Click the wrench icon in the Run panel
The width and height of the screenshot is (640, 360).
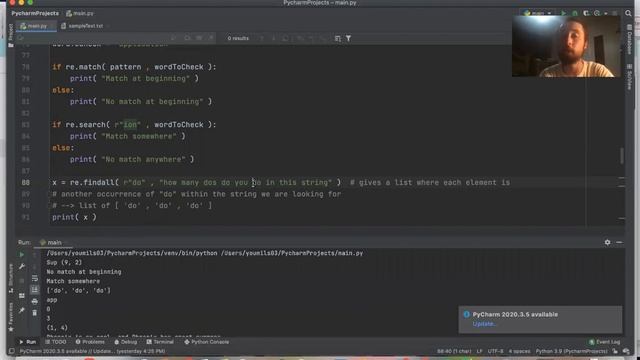click(22, 267)
